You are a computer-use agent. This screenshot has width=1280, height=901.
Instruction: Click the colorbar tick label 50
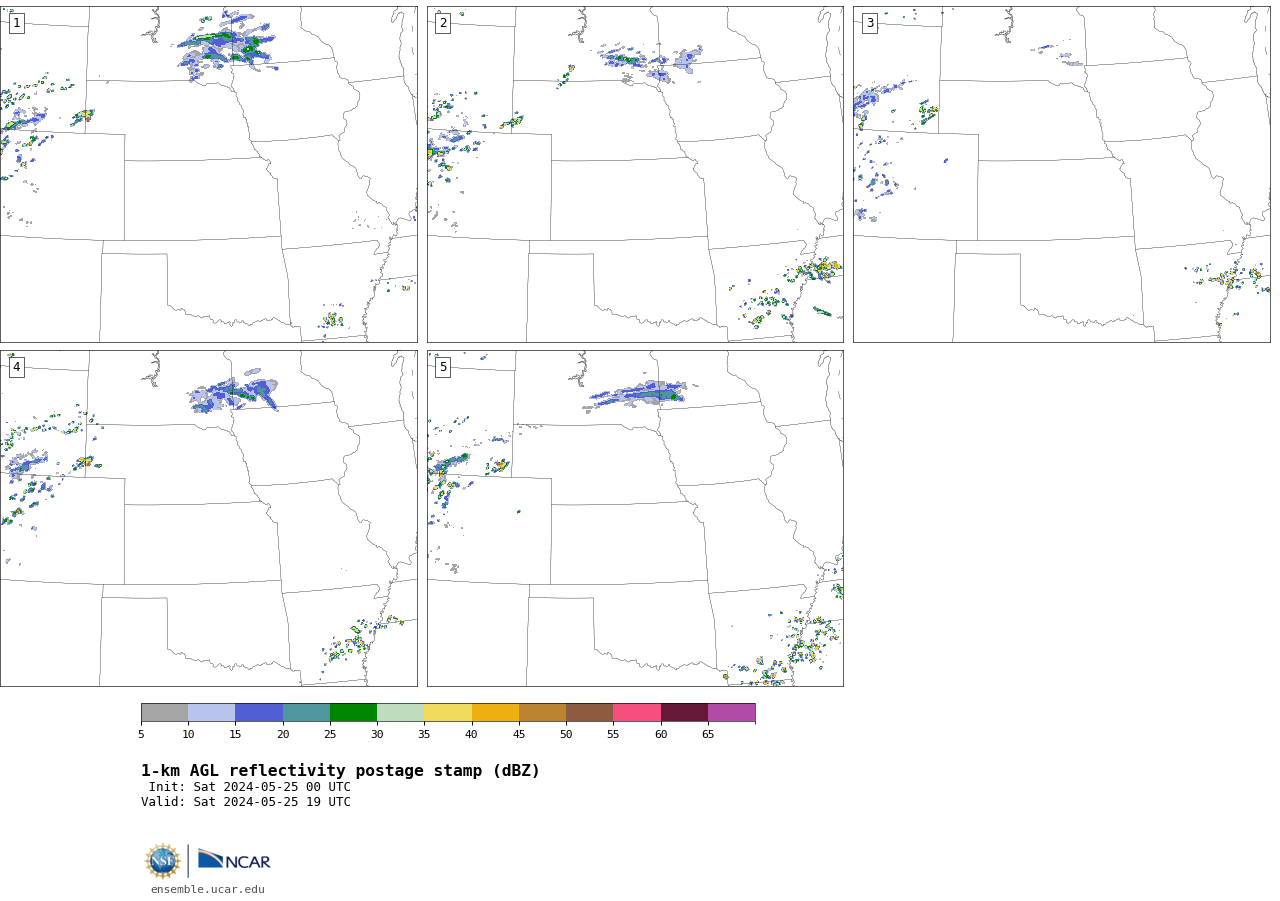tap(566, 735)
